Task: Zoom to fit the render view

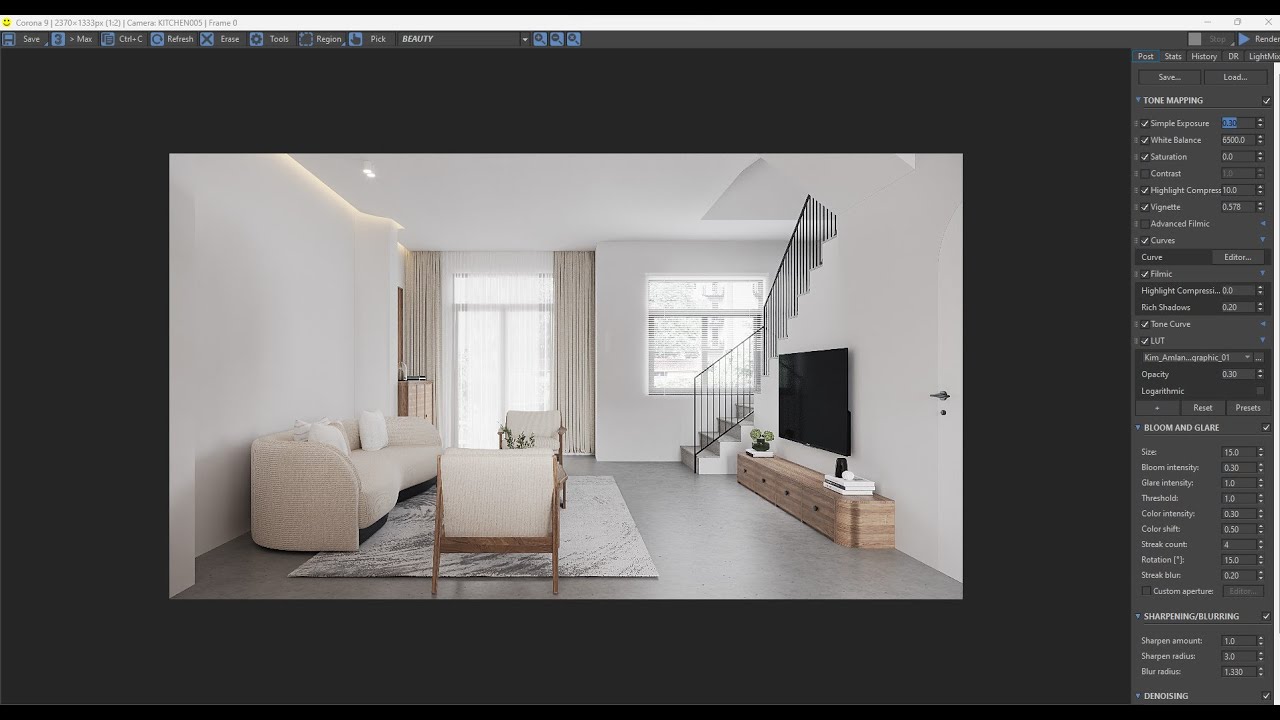Action: pyautogui.click(x=574, y=39)
